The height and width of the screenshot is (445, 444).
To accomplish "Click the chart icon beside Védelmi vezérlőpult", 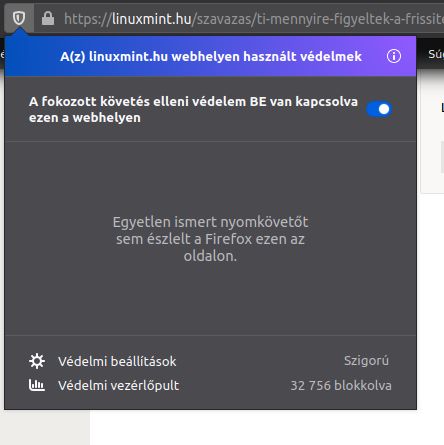I will click(x=37, y=385).
